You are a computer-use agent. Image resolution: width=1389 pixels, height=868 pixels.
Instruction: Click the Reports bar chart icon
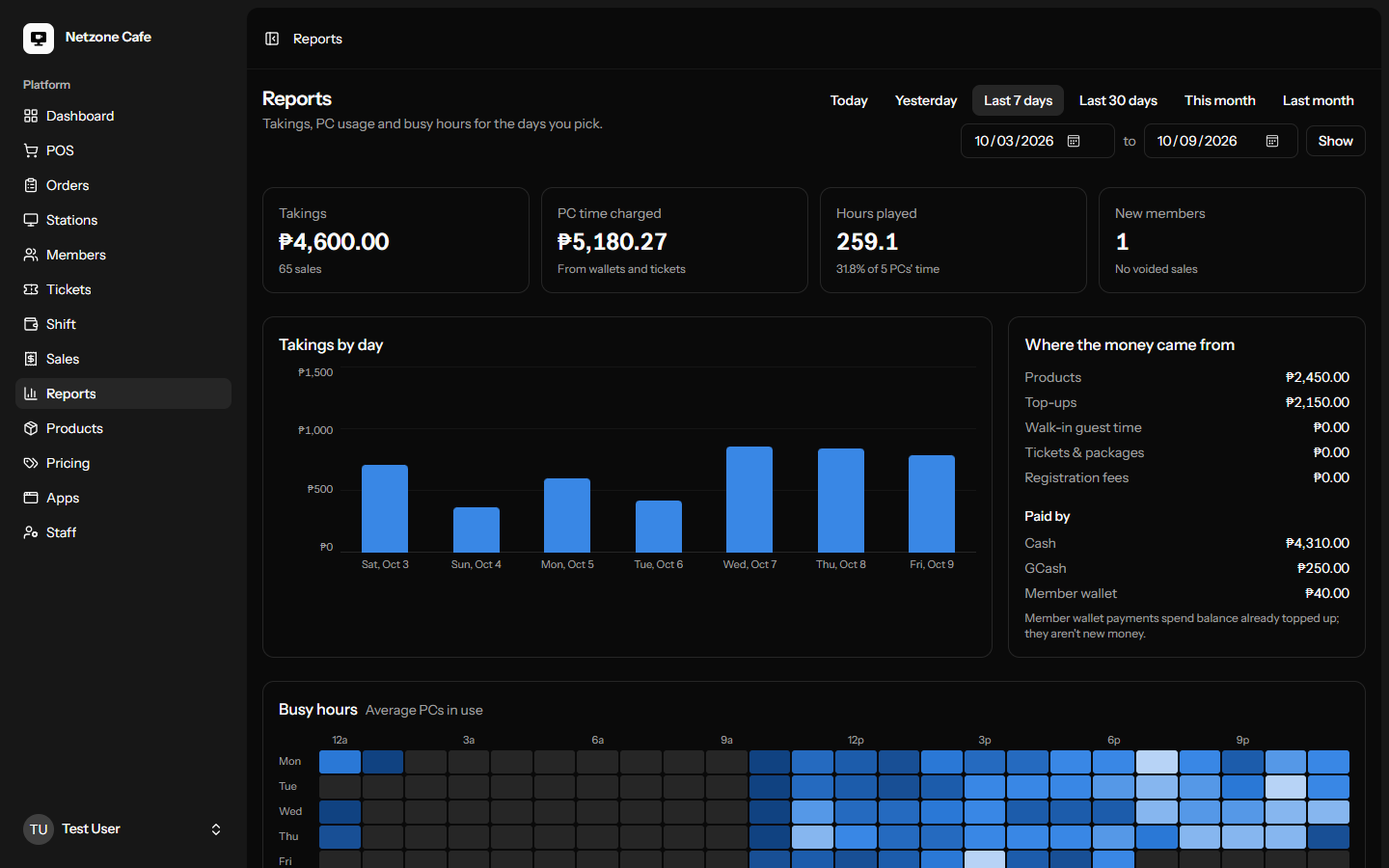(31, 393)
